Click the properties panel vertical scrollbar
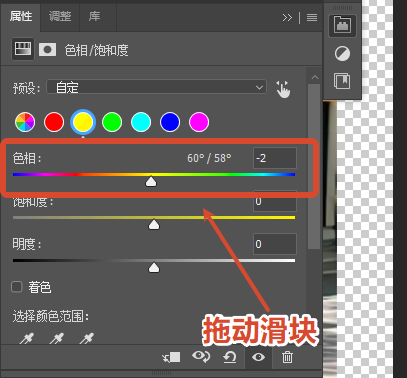Screen dimensions: 407x378 (x=314, y=167)
